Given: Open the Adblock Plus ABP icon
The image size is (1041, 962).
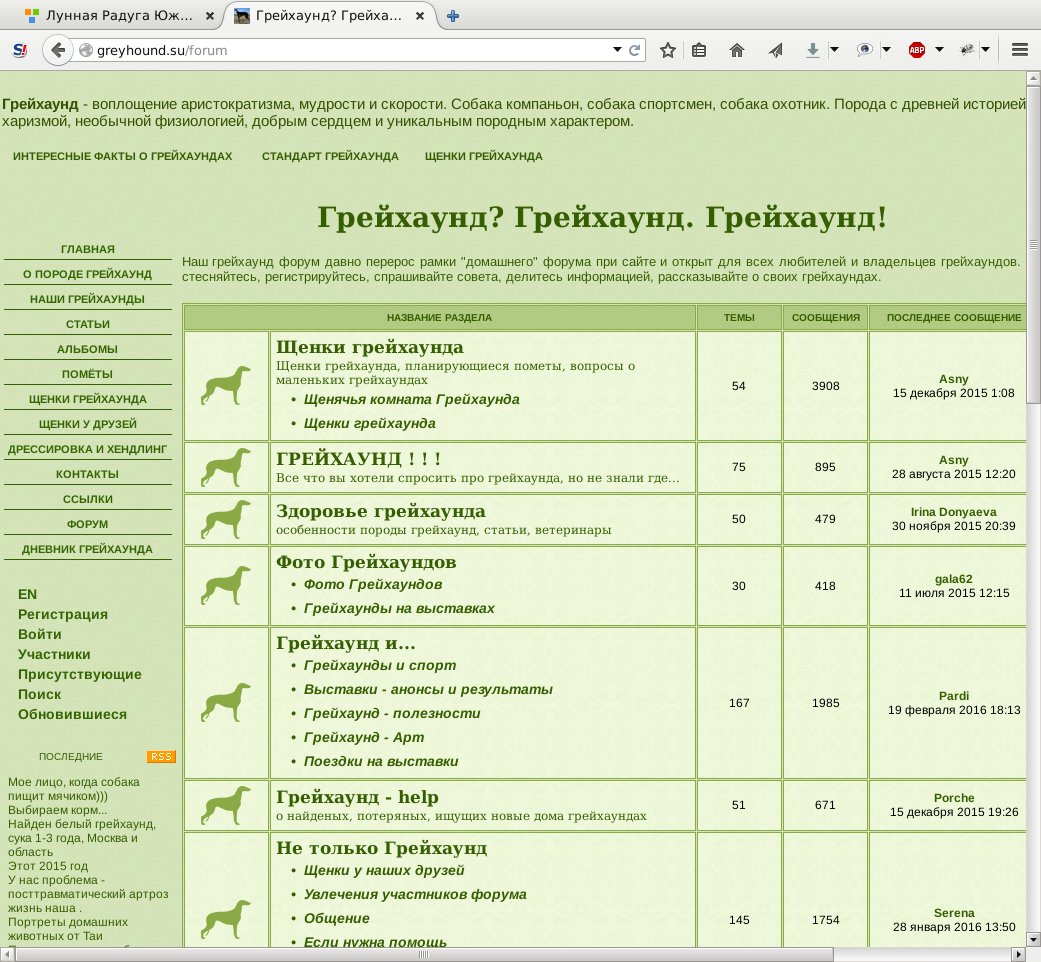Looking at the screenshot, I should click(917, 50).
